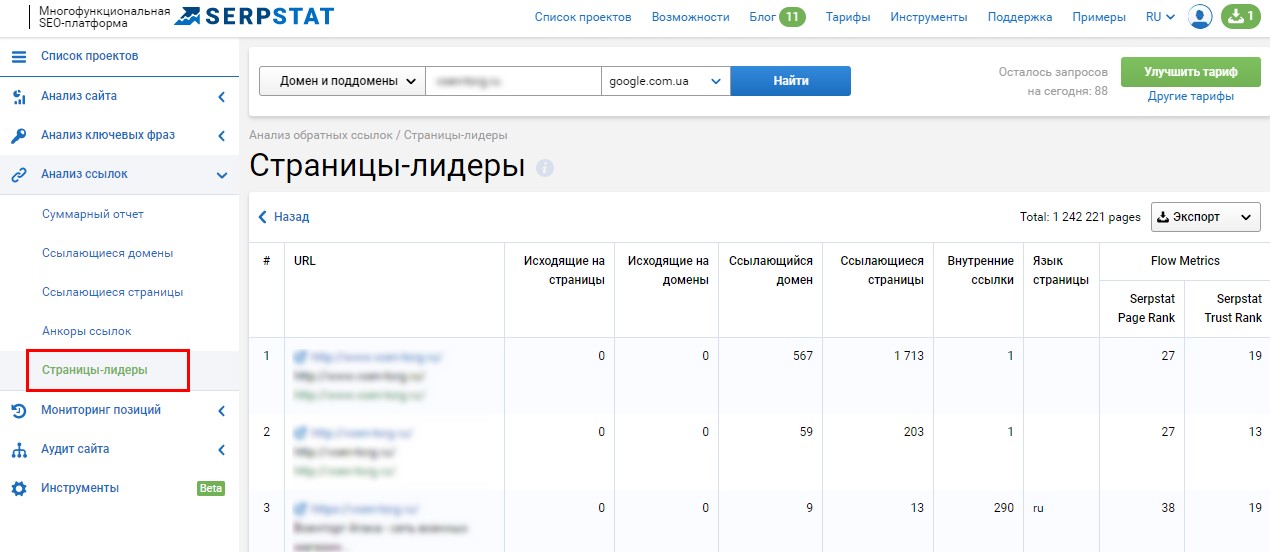The image size is (1270, 552).
Task: Click the ru language cell in row 3
Action: pos(1038,509)
